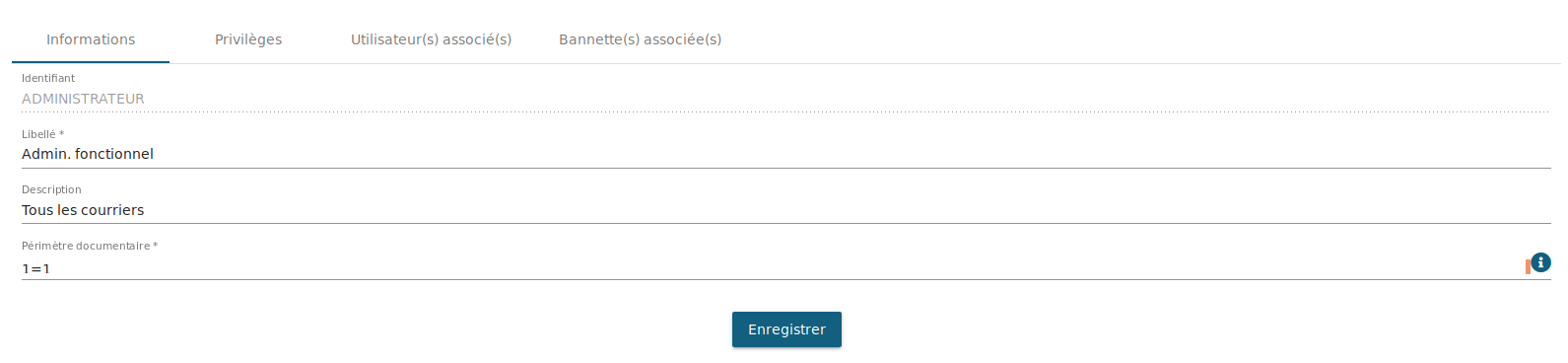Image resolution: width=1568 pixels, height=363 pixels.
Task: Open the Utilisateur(s) associé(s) tab
Action: pyautogui.click(x=431, y=39)
